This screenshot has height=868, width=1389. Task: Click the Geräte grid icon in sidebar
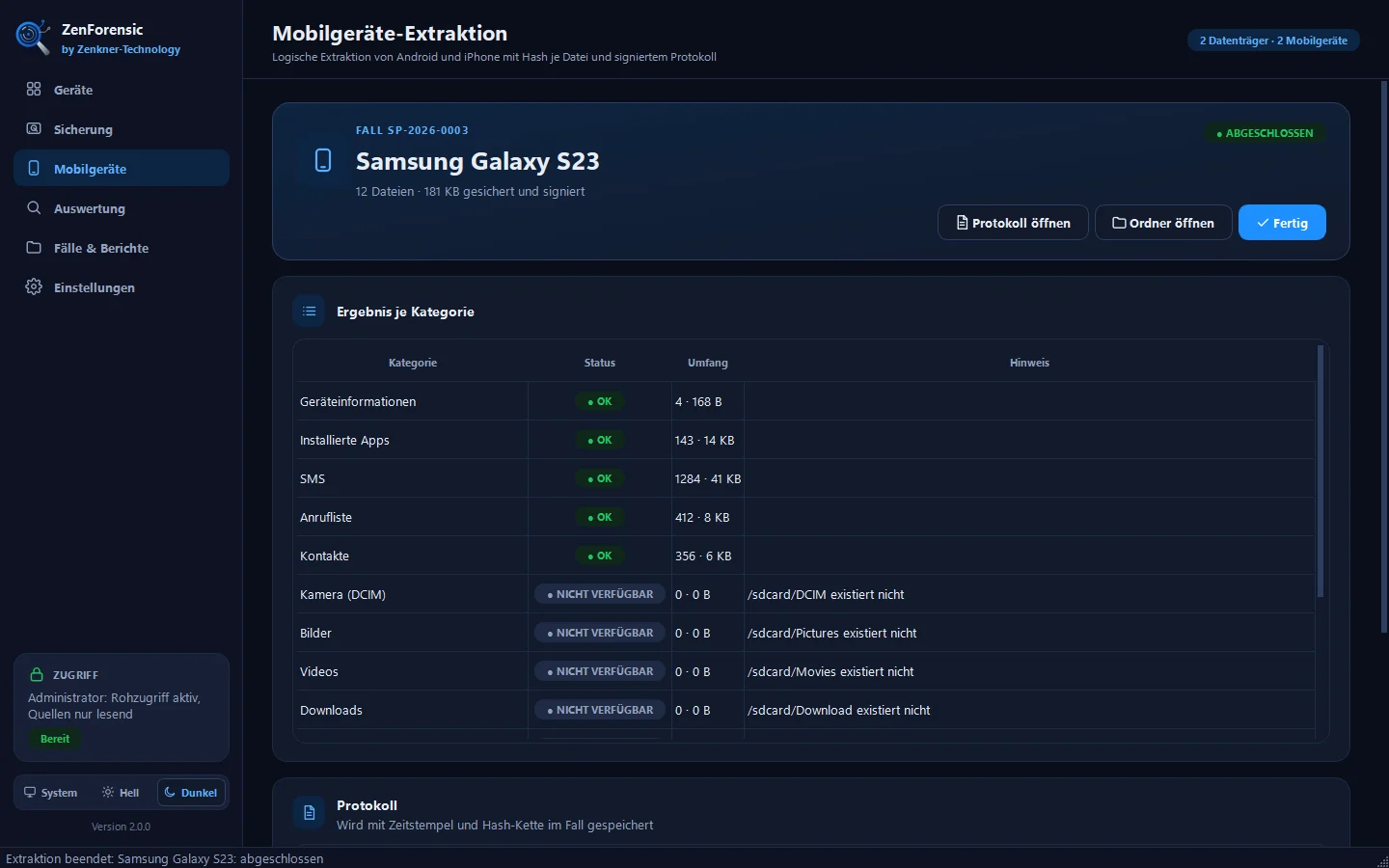[x=34, y=89]
